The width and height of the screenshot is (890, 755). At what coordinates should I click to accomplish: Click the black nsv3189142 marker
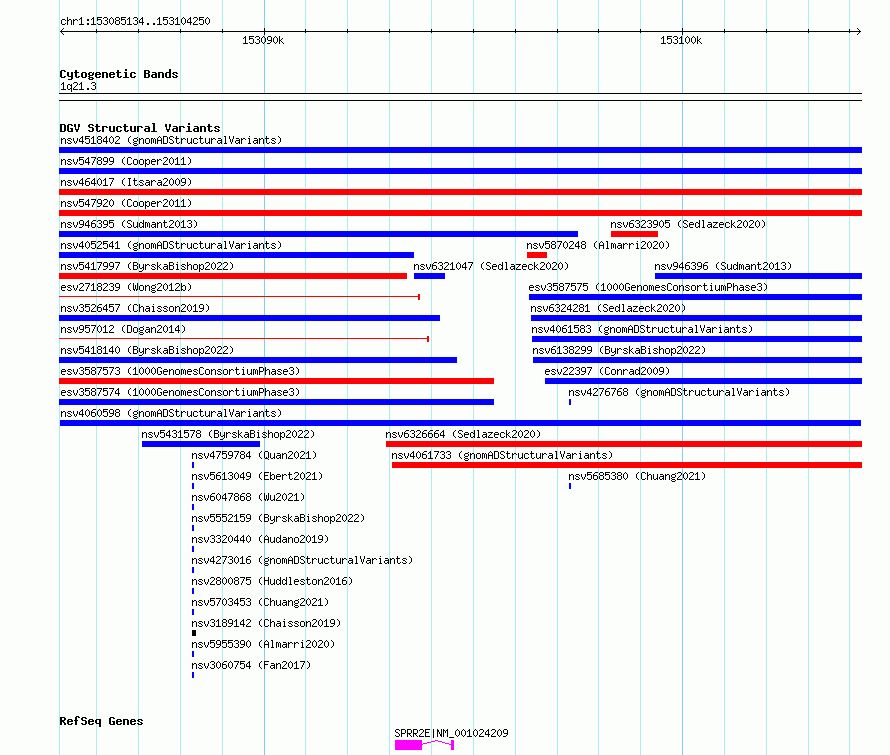pos(194,633)
